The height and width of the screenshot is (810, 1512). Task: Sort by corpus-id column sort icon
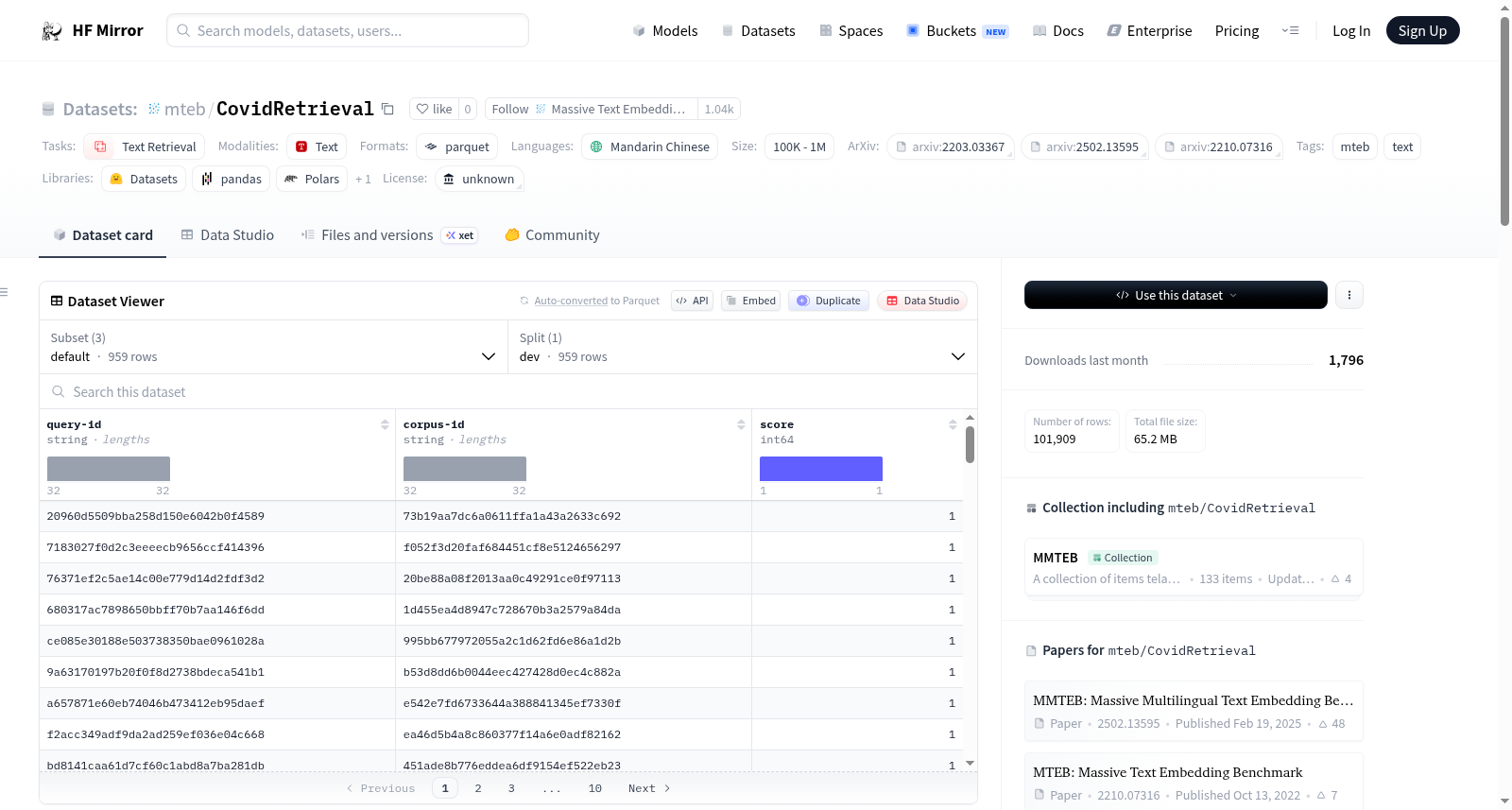pyautogui.click(x=741, y=424)
